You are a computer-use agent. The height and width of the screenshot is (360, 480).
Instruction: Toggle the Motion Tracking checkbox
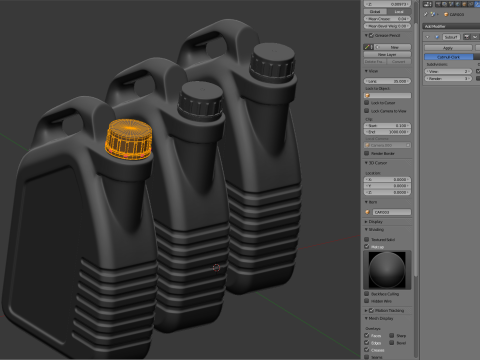point(371,310)
